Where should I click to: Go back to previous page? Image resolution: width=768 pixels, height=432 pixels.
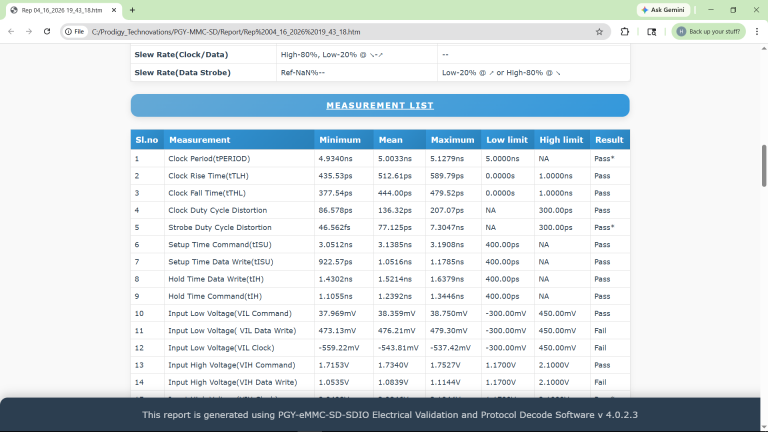tap(11, 31)
